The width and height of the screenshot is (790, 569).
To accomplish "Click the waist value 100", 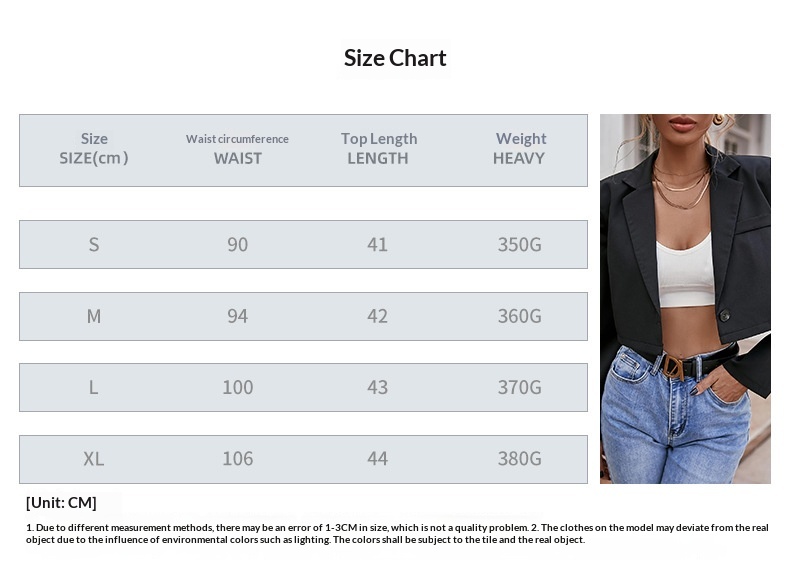I will pos(237,388).
